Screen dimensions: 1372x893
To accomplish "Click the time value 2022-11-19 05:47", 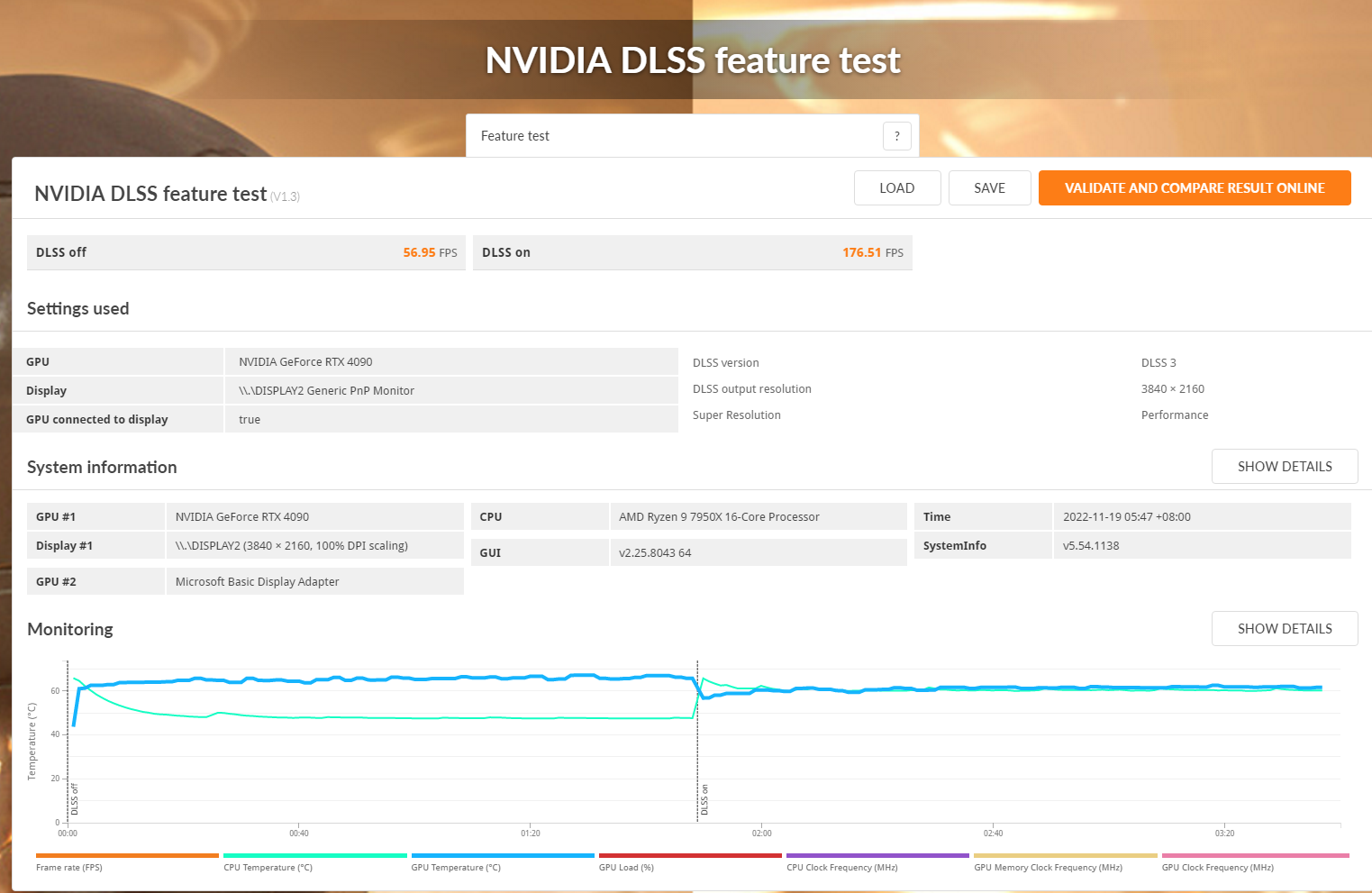I will (1127, 517).
